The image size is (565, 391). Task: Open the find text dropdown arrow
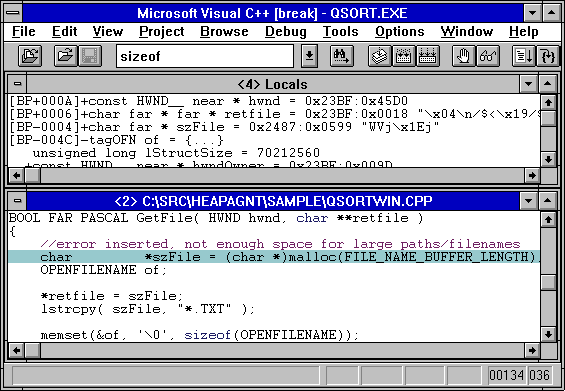[309, 56]
